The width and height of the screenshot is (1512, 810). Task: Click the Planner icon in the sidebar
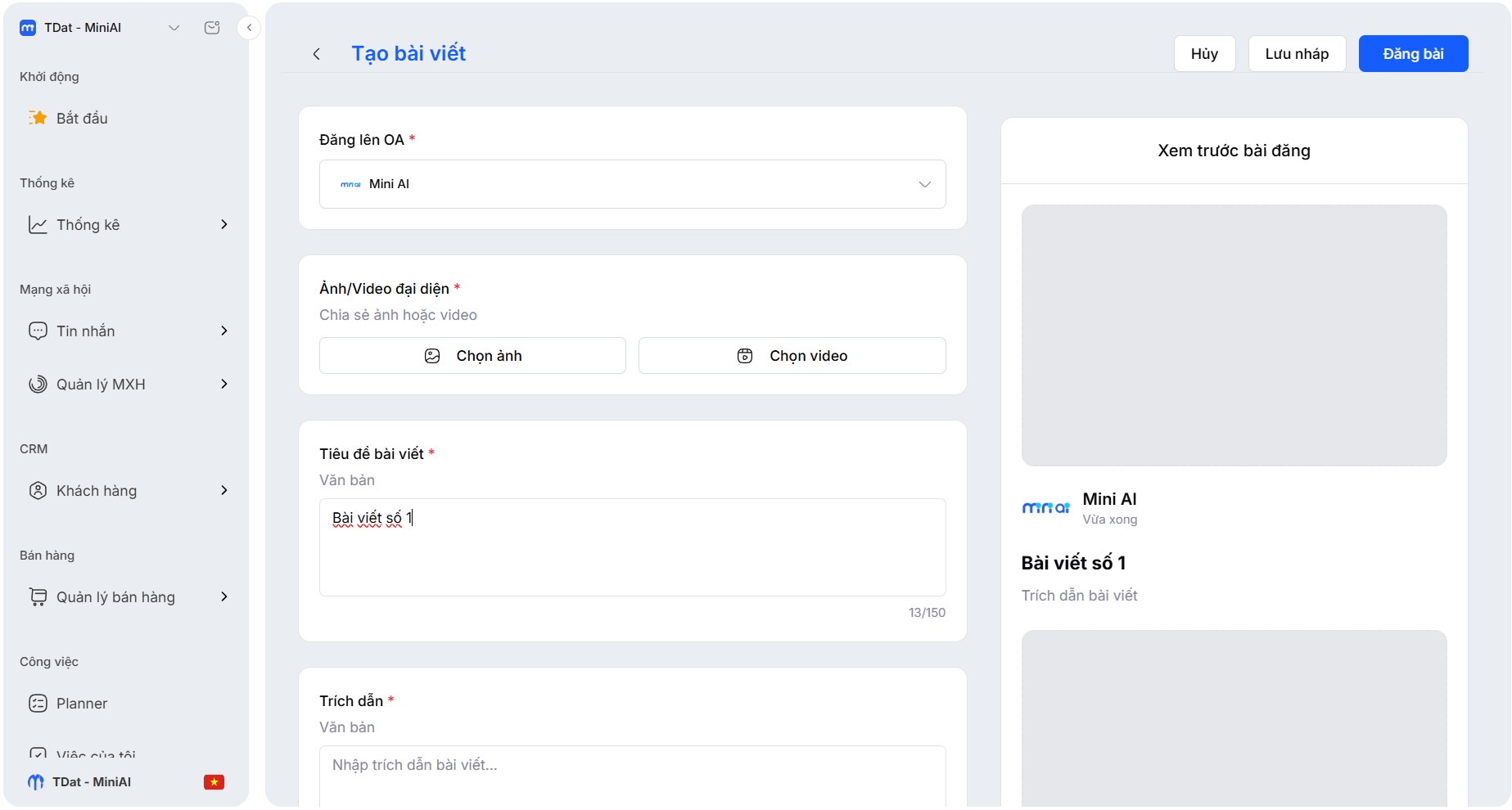[x=38, y=704]
